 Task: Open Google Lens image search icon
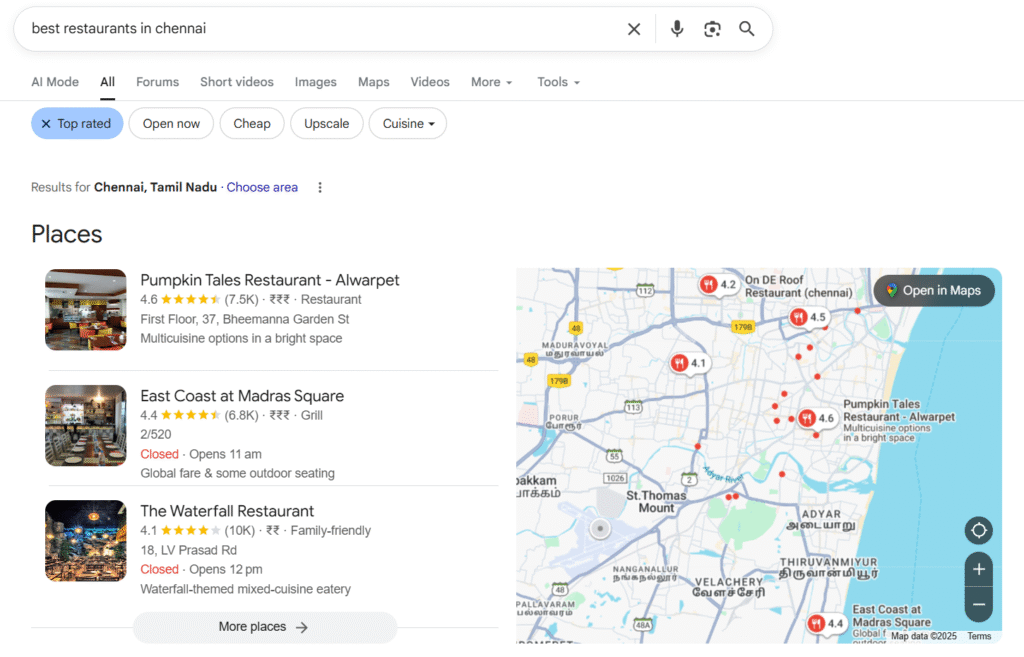pyautogui.click(x=712, y=29)
